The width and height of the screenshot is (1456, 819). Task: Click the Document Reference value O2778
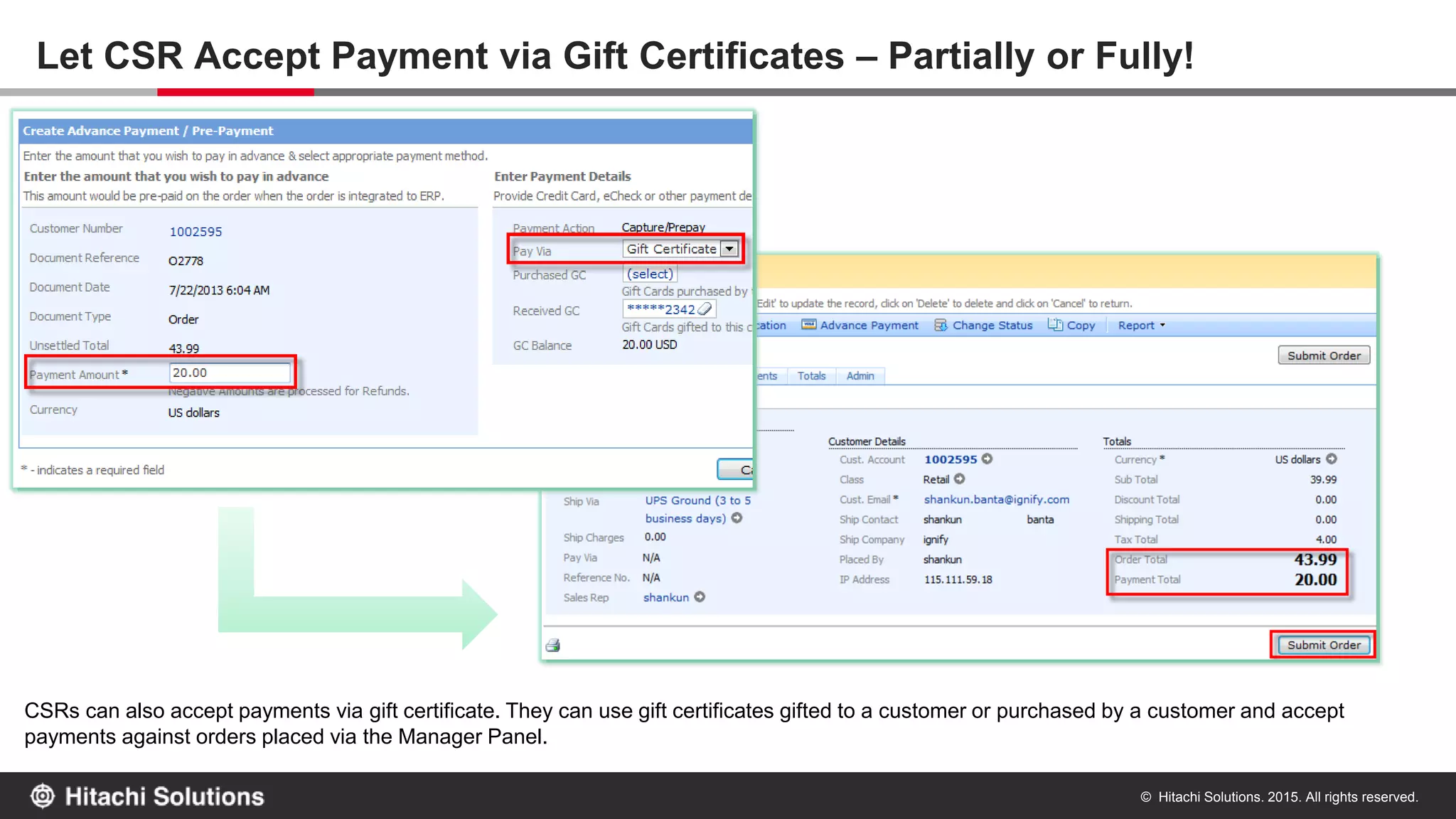tap(186, 261)
